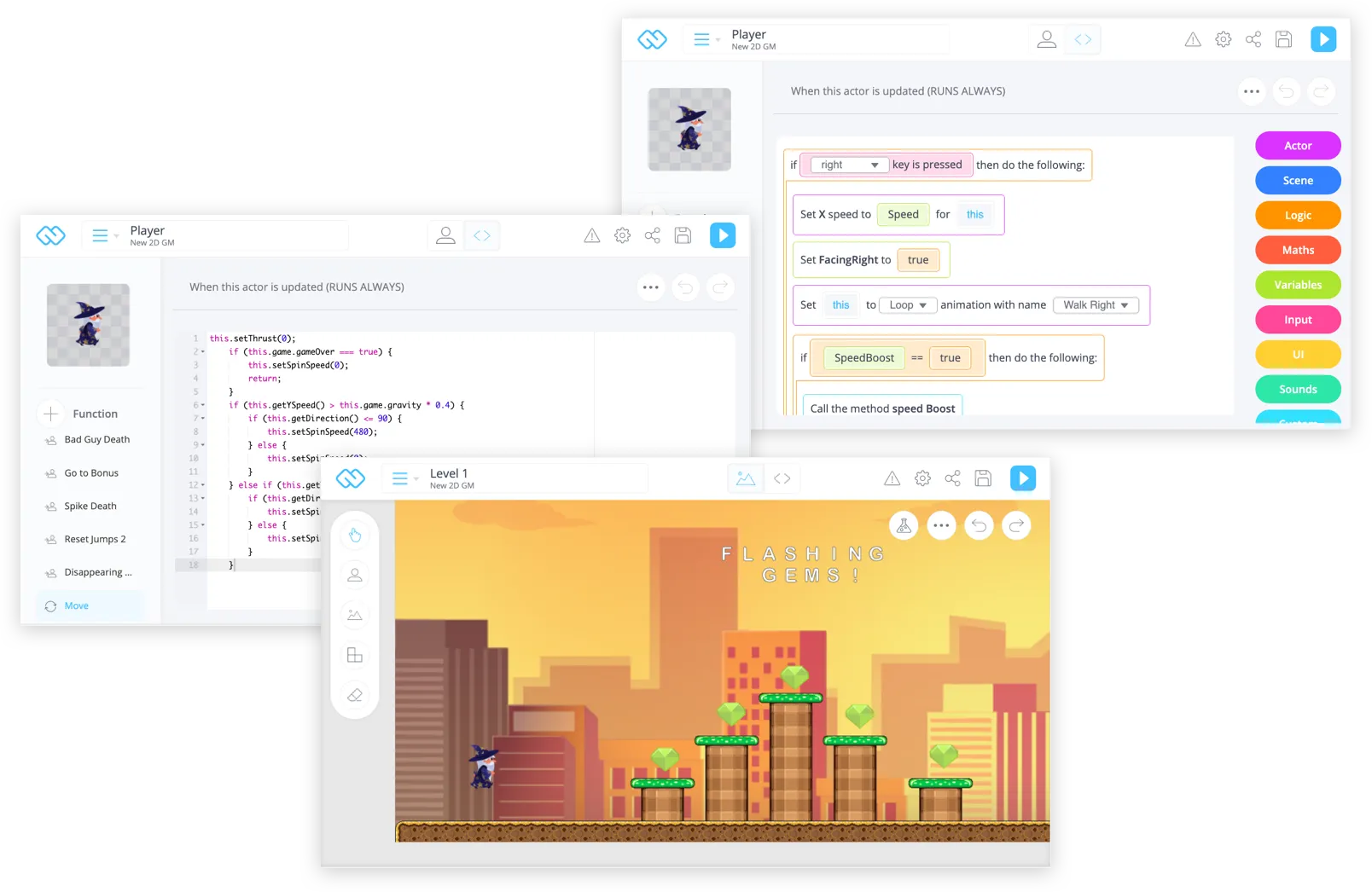Select the Move function in the Player sidebar

[76, 605]
